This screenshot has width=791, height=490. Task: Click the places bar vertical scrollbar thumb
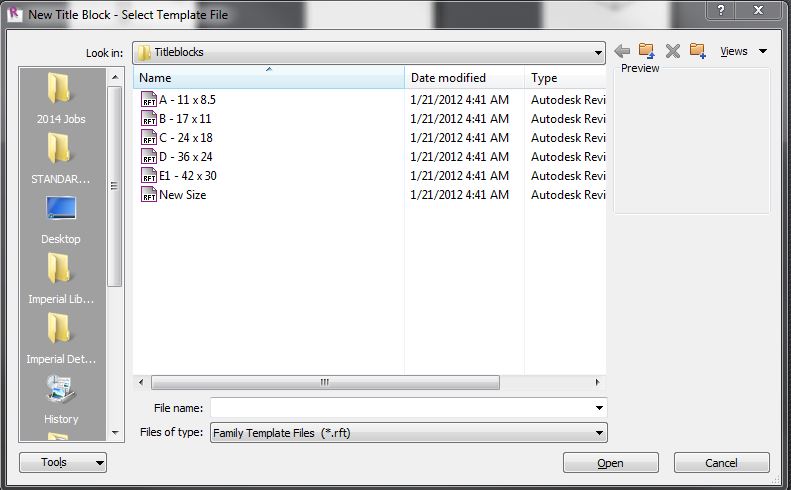coord(115,186)
